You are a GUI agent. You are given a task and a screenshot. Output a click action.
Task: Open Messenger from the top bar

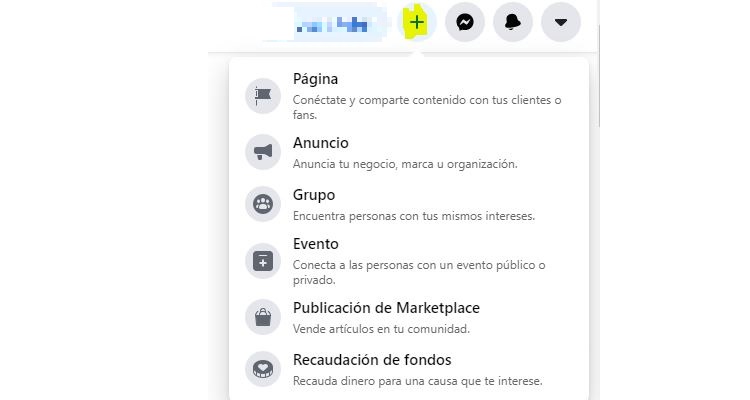tap(465, 22)
